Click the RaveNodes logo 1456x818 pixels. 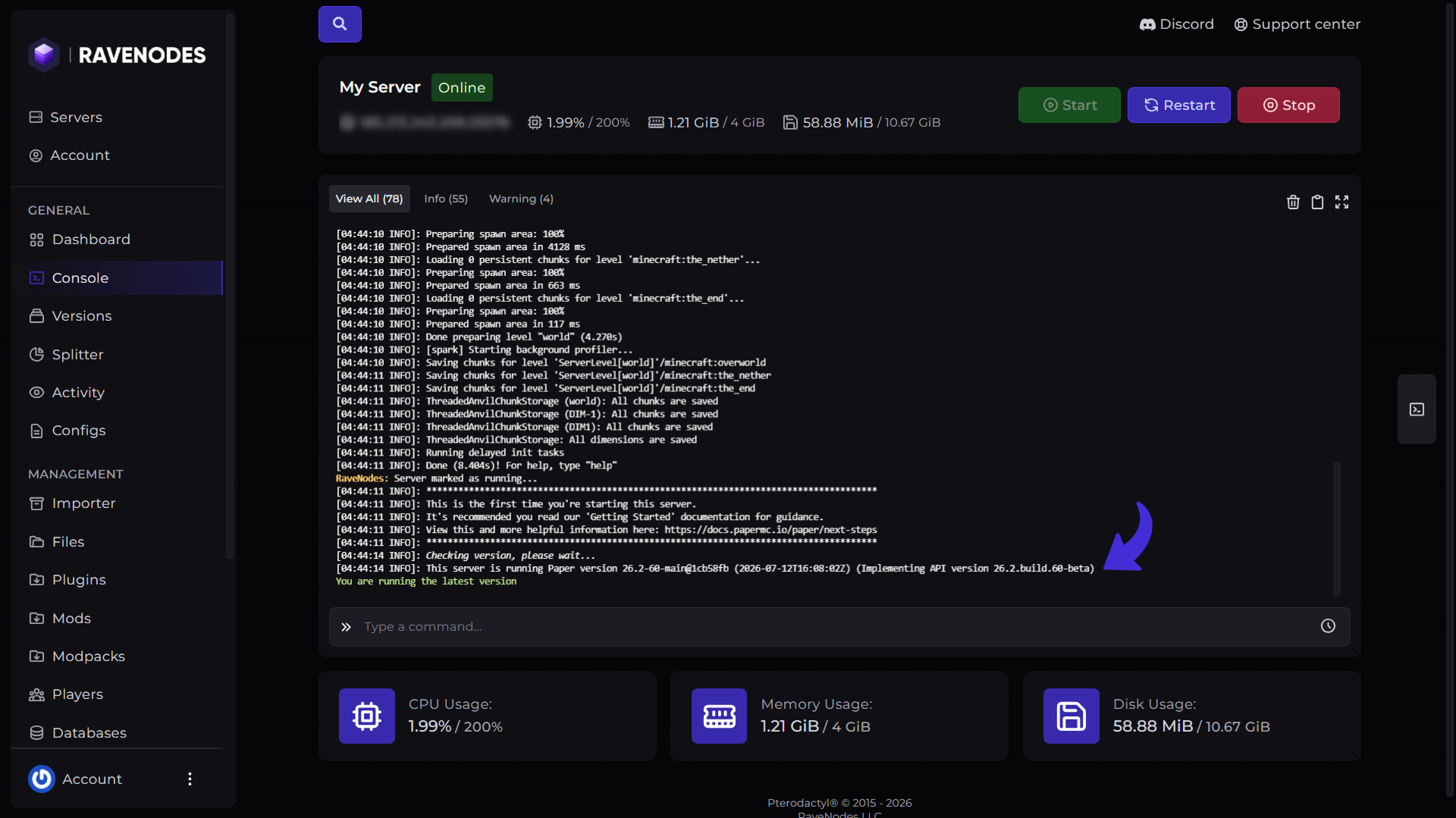click(117, 55)
